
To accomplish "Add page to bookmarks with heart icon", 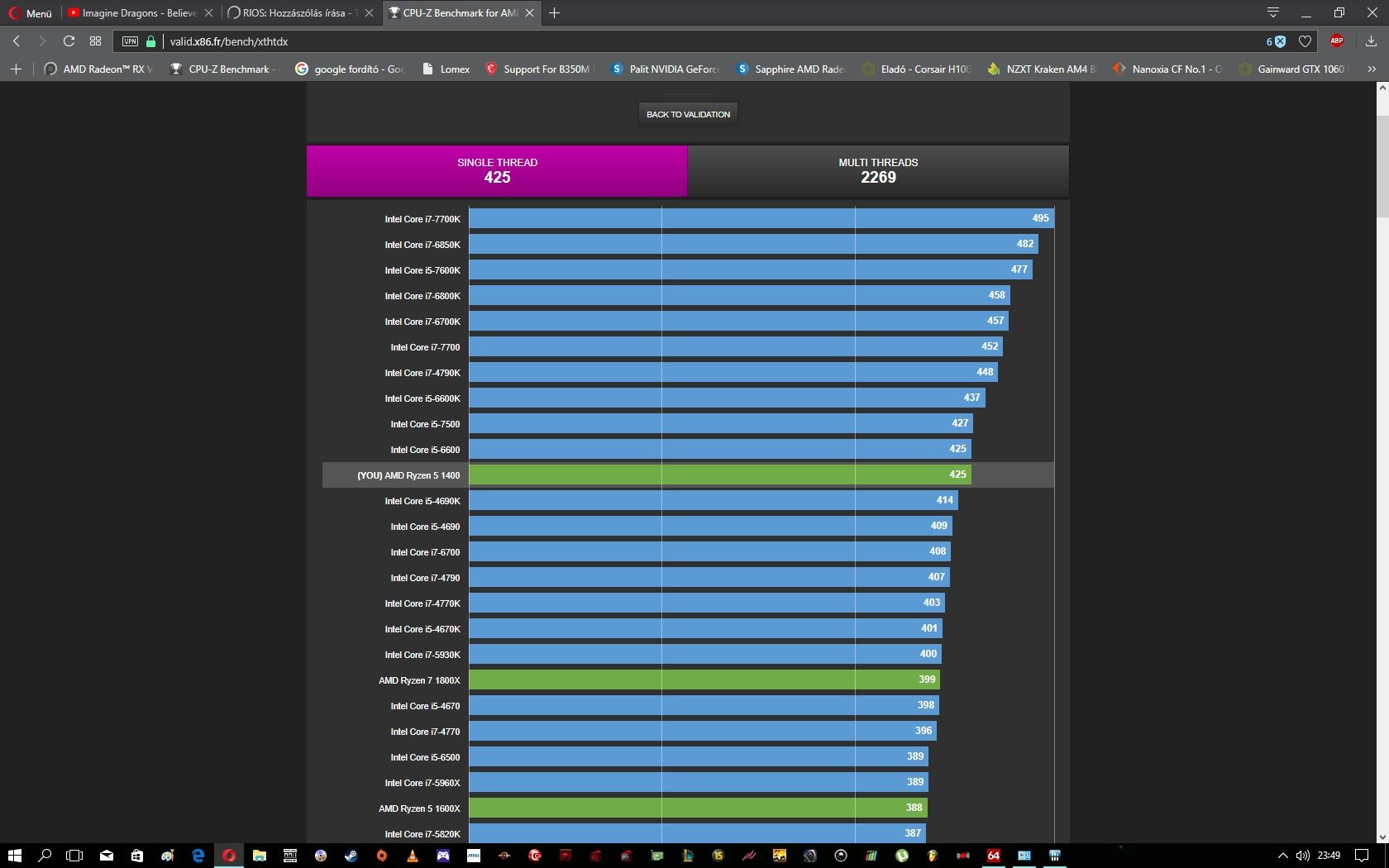I will 1305,41.
